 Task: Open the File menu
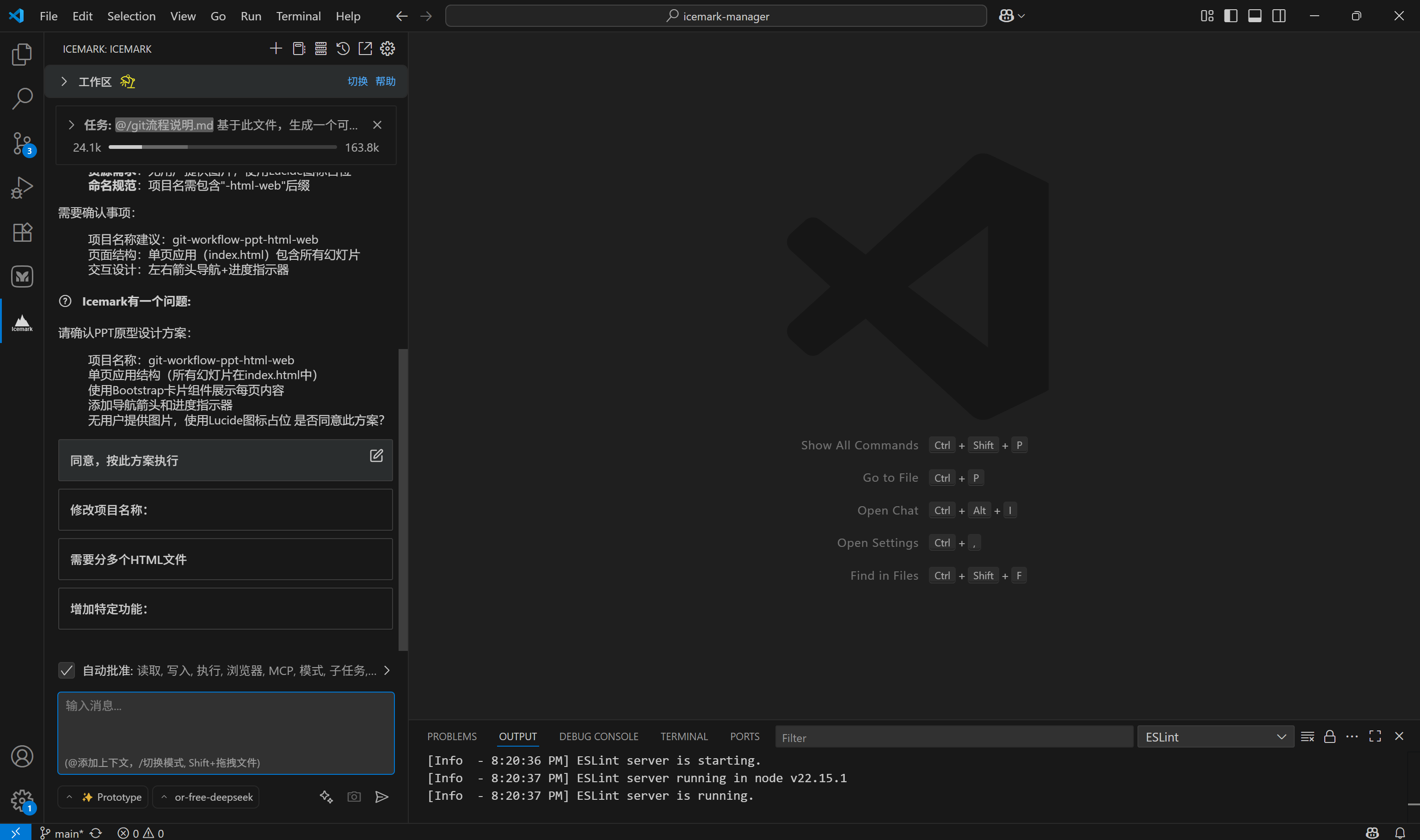[48, 16]
